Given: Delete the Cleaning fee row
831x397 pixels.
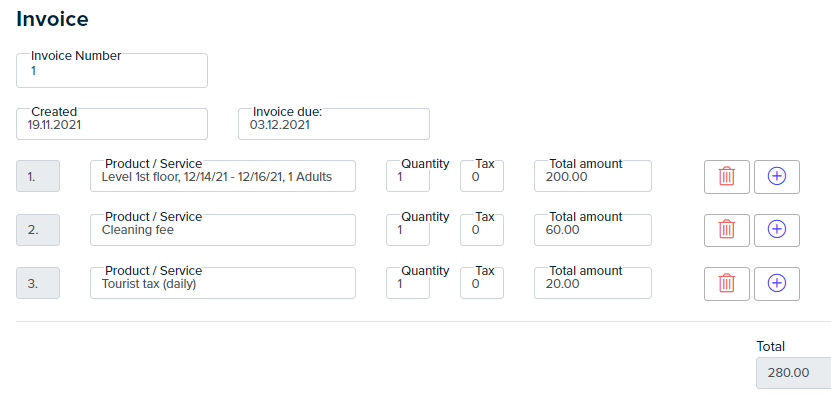Looking at the screenshot, I should point(727,230).
